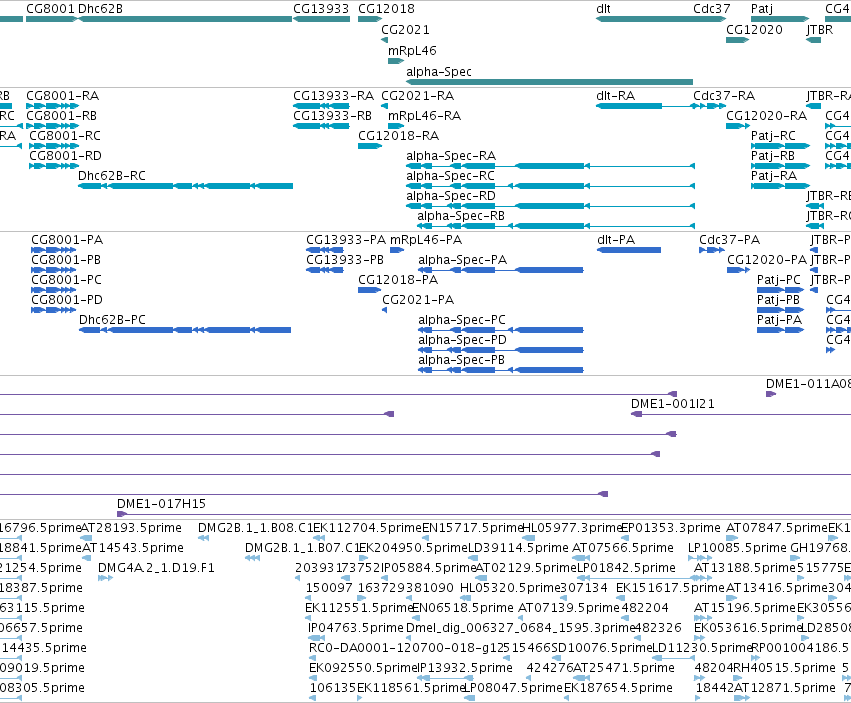The image size is (851, 703).
Task: Click EST HL05977.3prime
Action: click(x=573, y=528)
